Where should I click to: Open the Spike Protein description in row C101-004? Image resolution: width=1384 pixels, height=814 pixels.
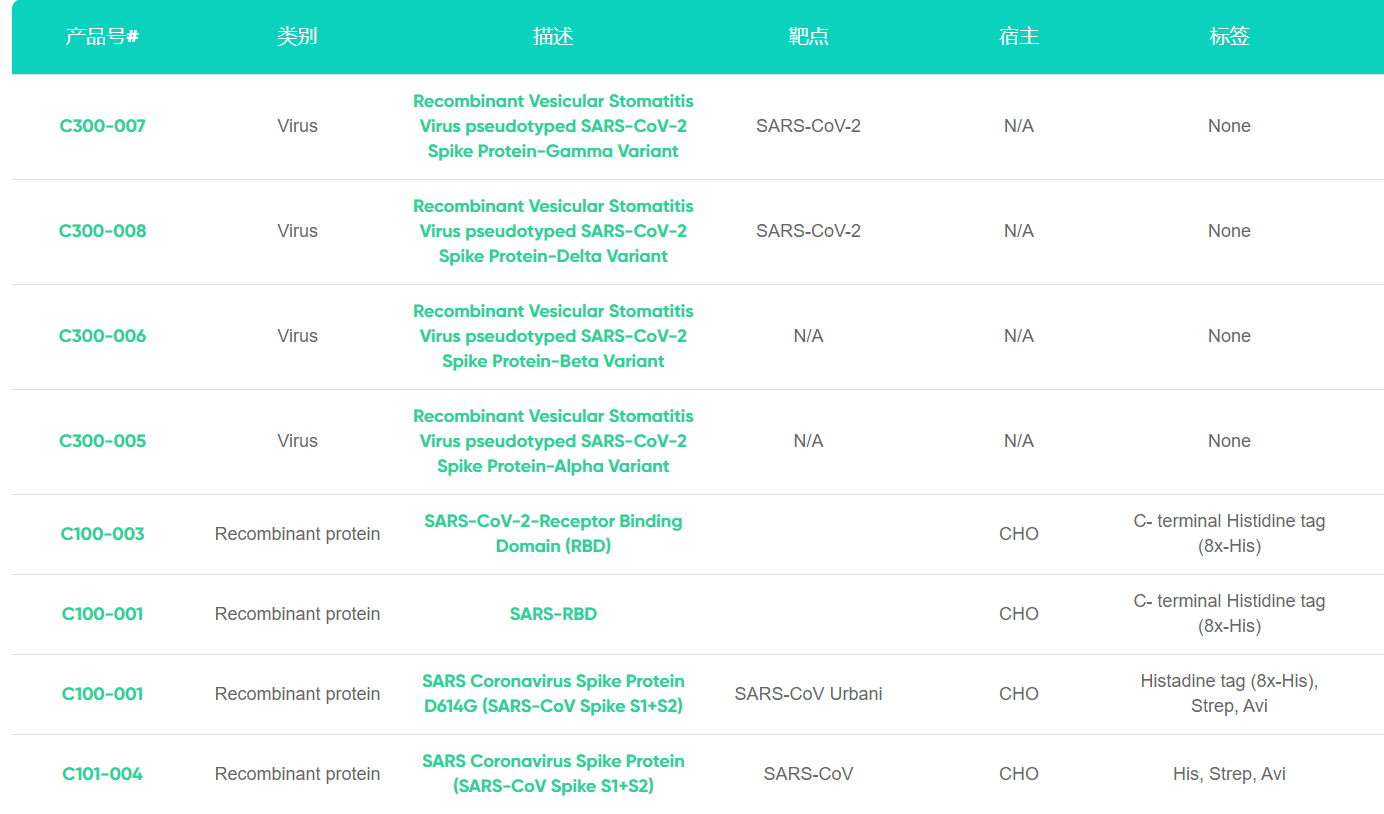click(x=553, y=774)
